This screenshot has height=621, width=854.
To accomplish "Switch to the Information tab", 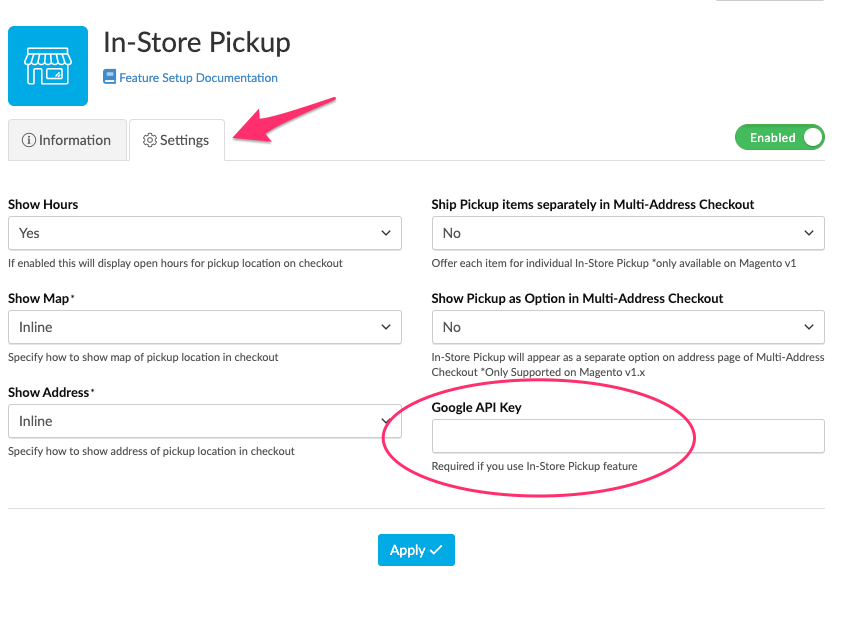I will [67, 140].
